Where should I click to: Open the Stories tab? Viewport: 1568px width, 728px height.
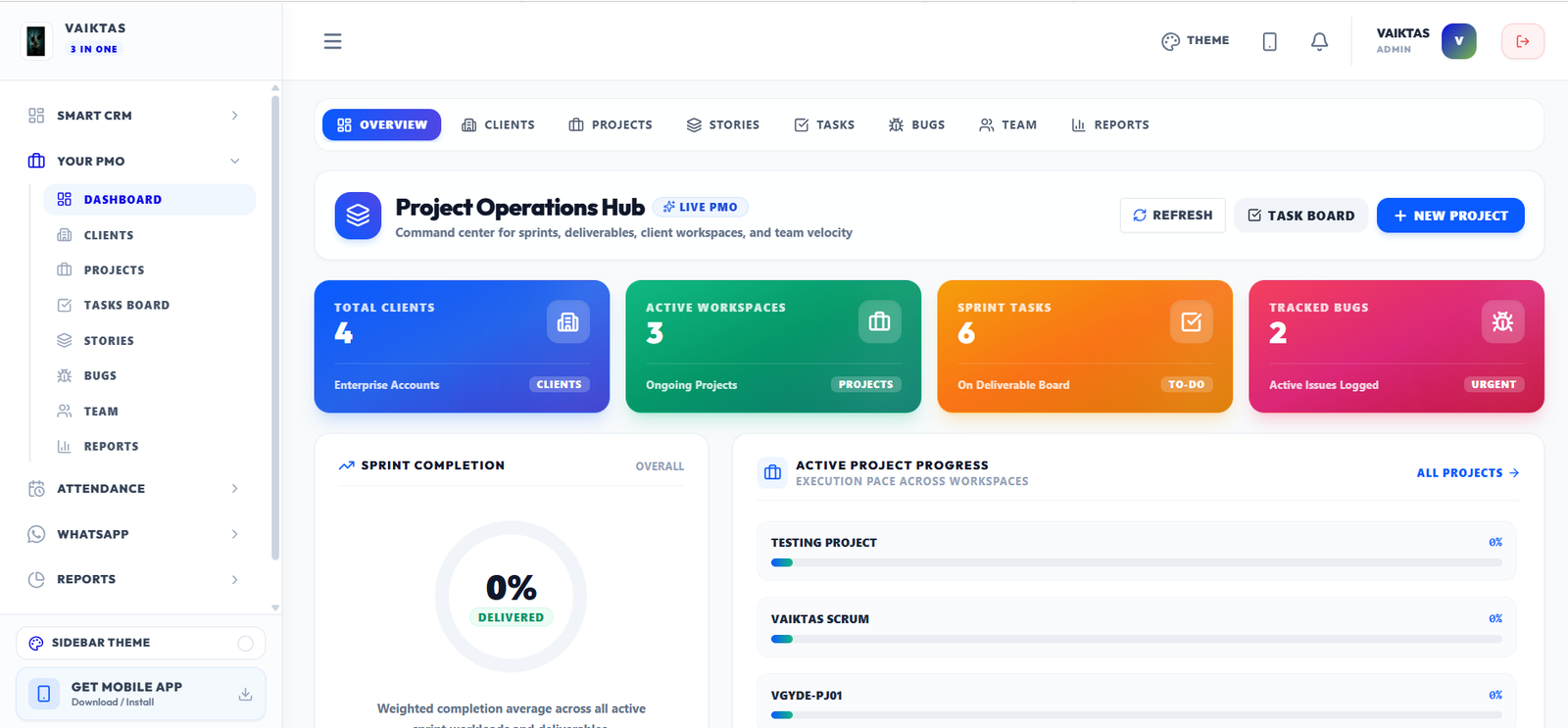[723, 125]
